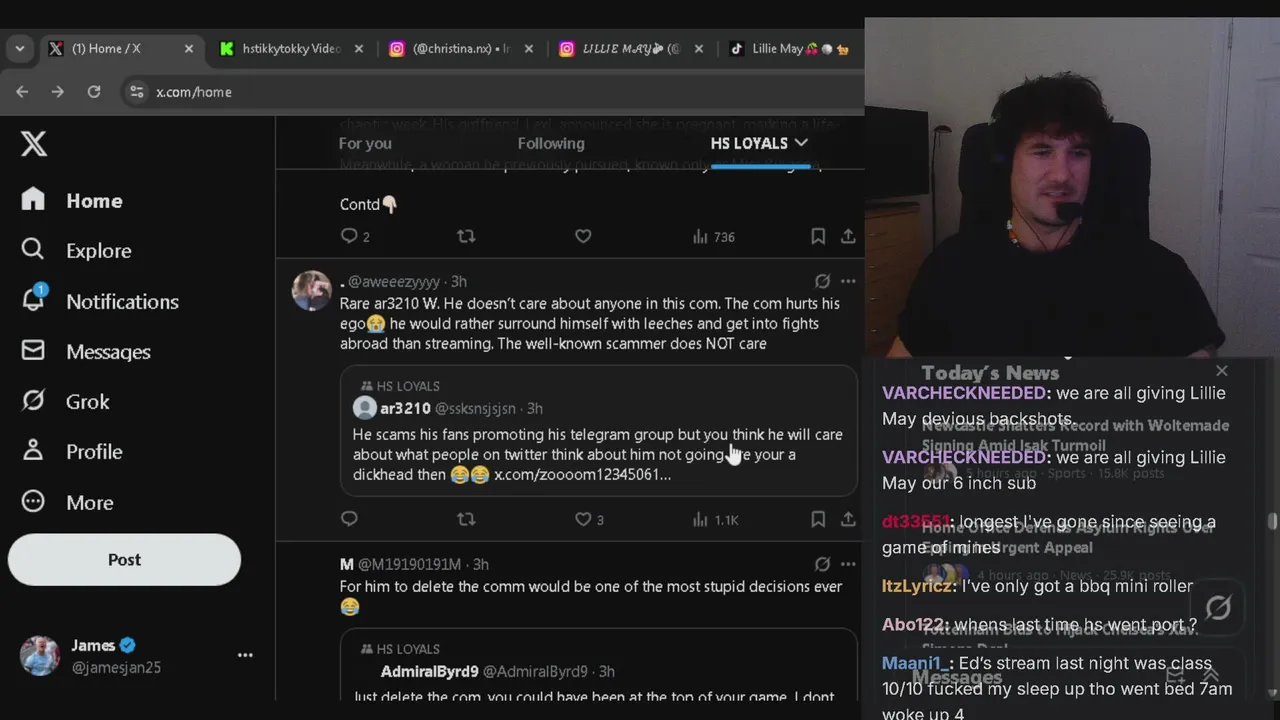Open the browser tab list chevron
The width and height of the screenshot is (1280, 720).
tap(19, 48)
